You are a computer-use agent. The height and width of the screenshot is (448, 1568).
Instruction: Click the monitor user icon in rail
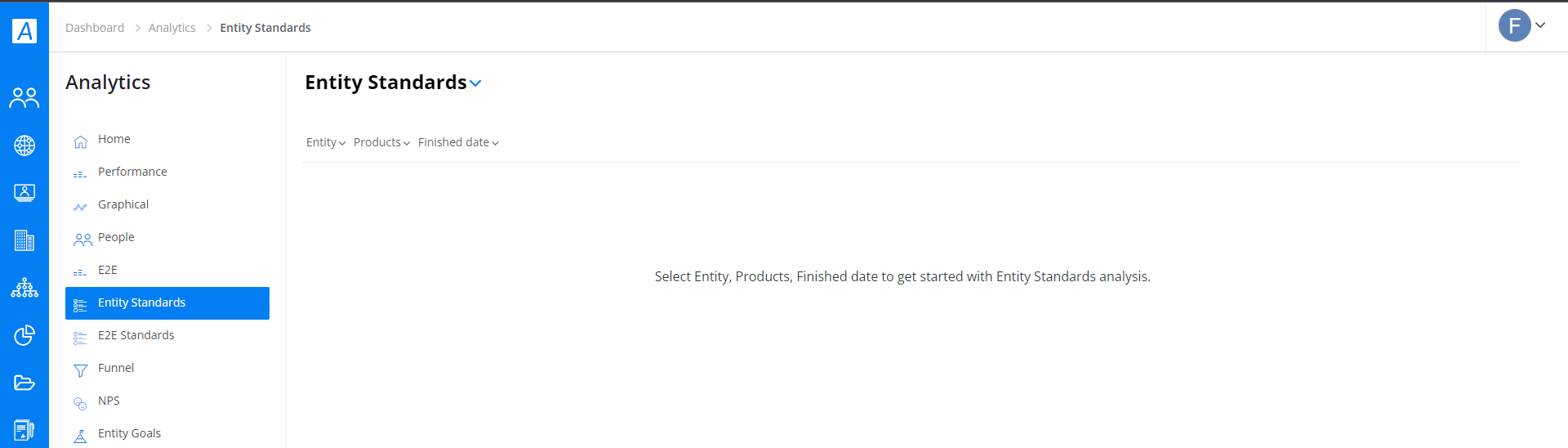[24, 193]
